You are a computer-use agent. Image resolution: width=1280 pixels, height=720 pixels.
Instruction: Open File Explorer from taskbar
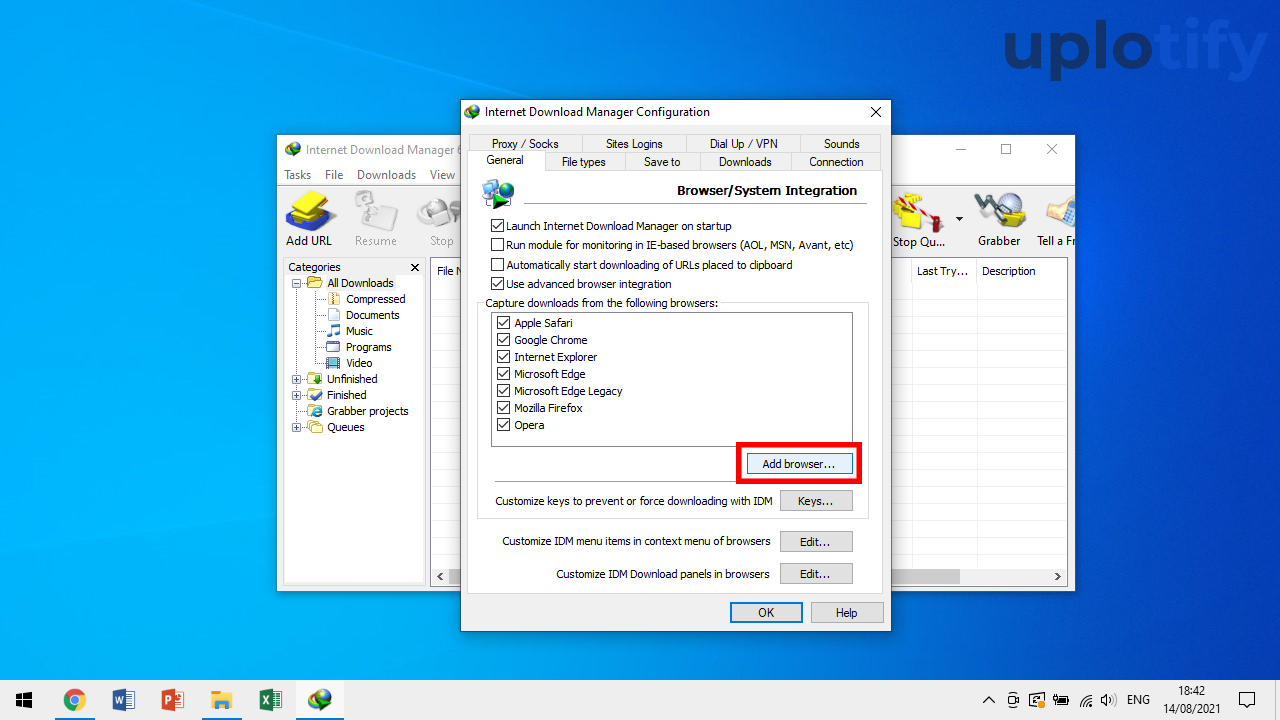221,700
